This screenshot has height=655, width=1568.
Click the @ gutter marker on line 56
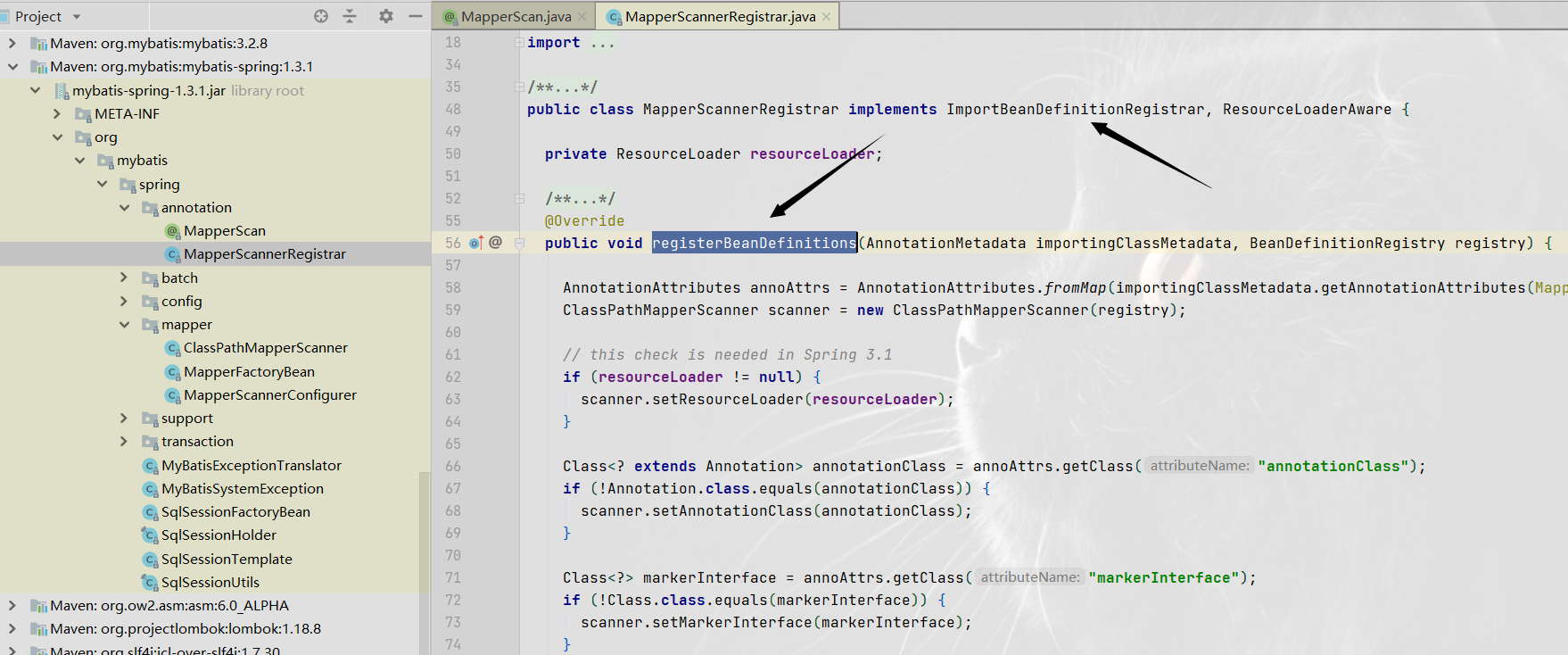(496, 243)
